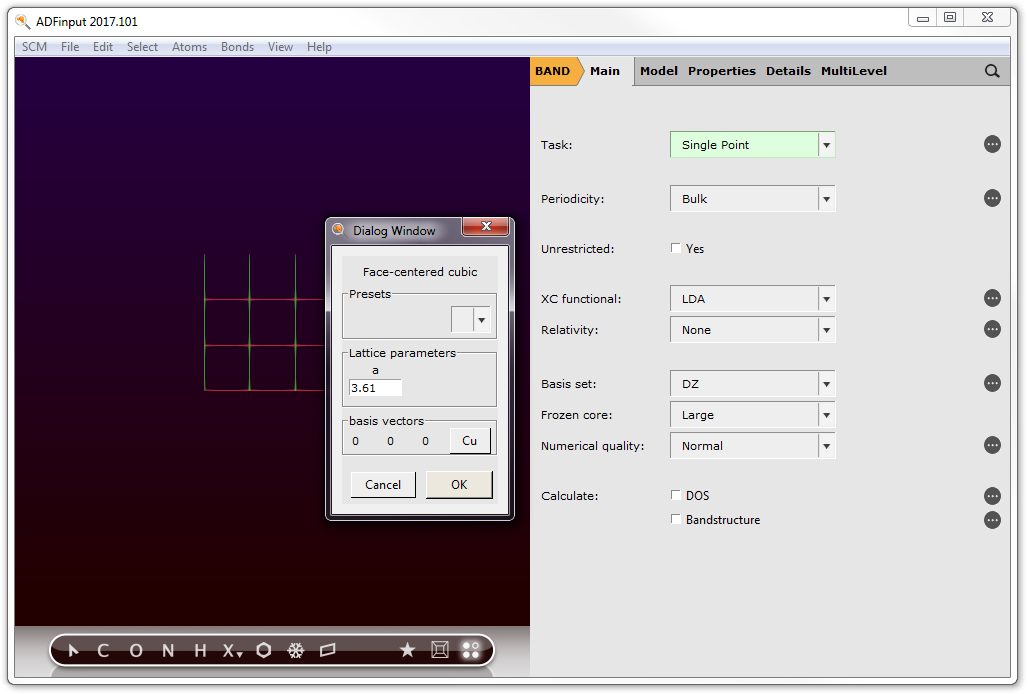This screenshot has width=1028, height=694.
Task: Open the Basis set dropdown
Action: pos(826,384)
